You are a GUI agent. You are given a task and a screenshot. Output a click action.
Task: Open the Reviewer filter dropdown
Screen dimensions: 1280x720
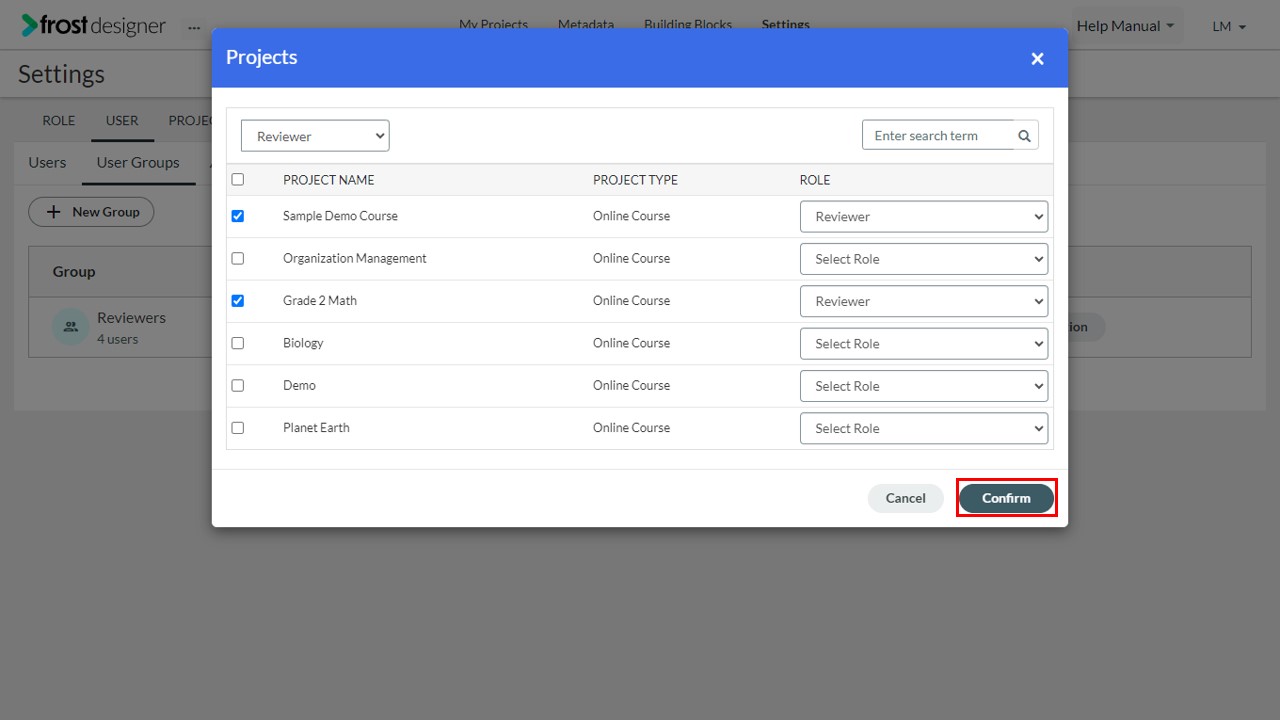click(x=315, y=136)
